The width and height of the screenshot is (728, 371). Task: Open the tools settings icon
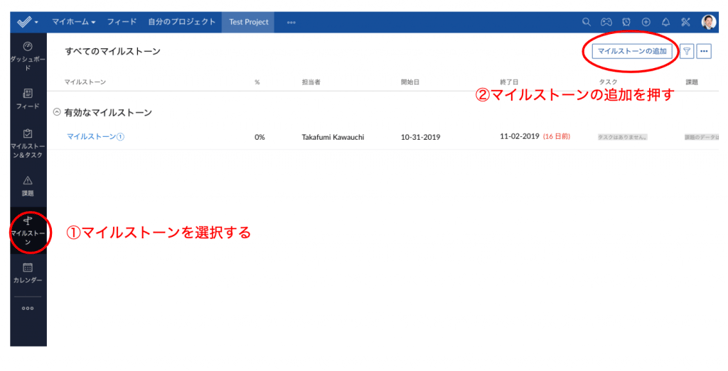686,22
